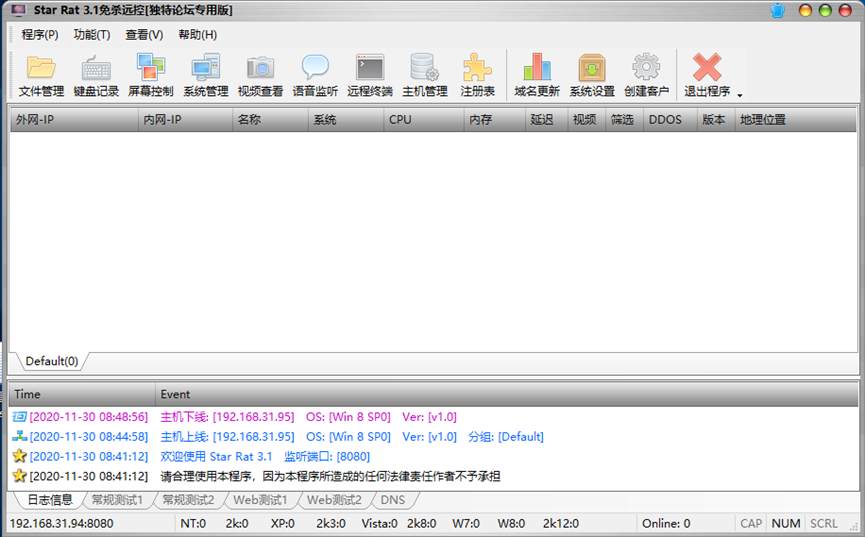Open 远程终端 remote terminal
This screenshot has height=537, width=865.
point(370,76)
